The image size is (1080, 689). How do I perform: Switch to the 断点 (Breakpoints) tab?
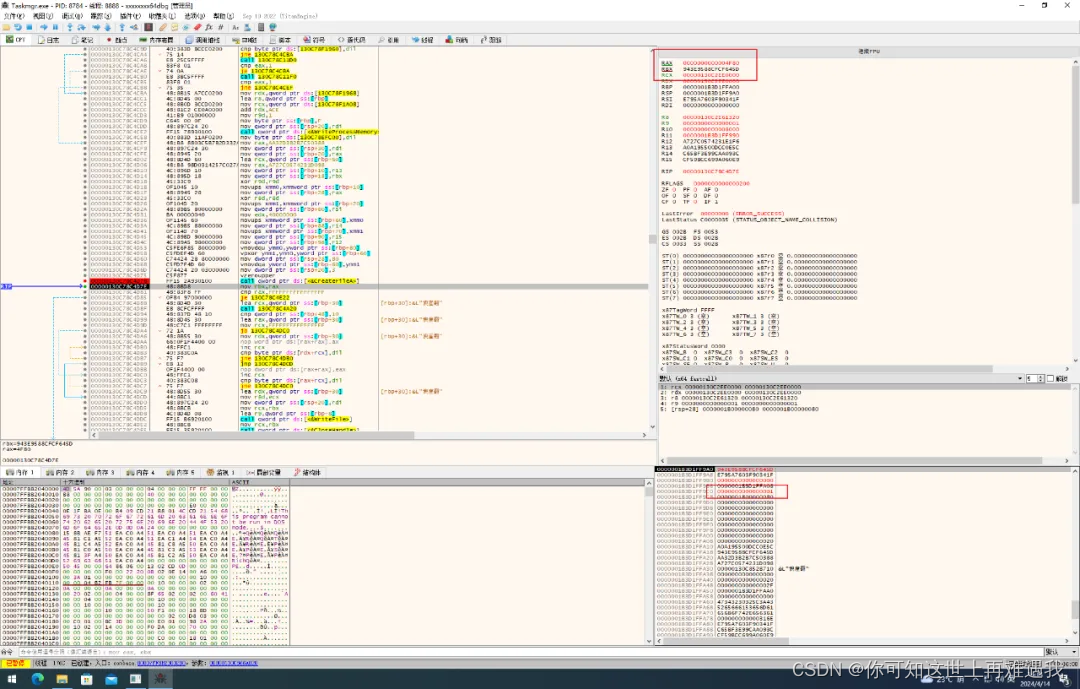pos(117,40)
